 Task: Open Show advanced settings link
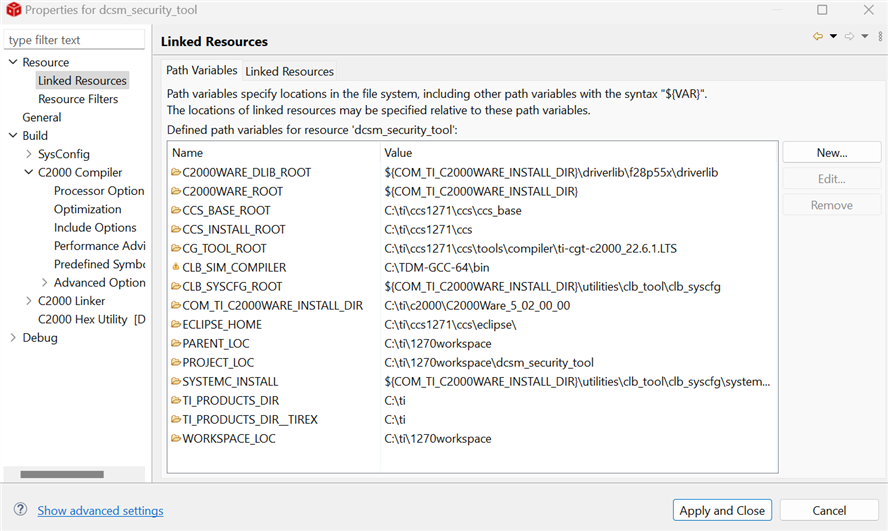coord(100,510)
